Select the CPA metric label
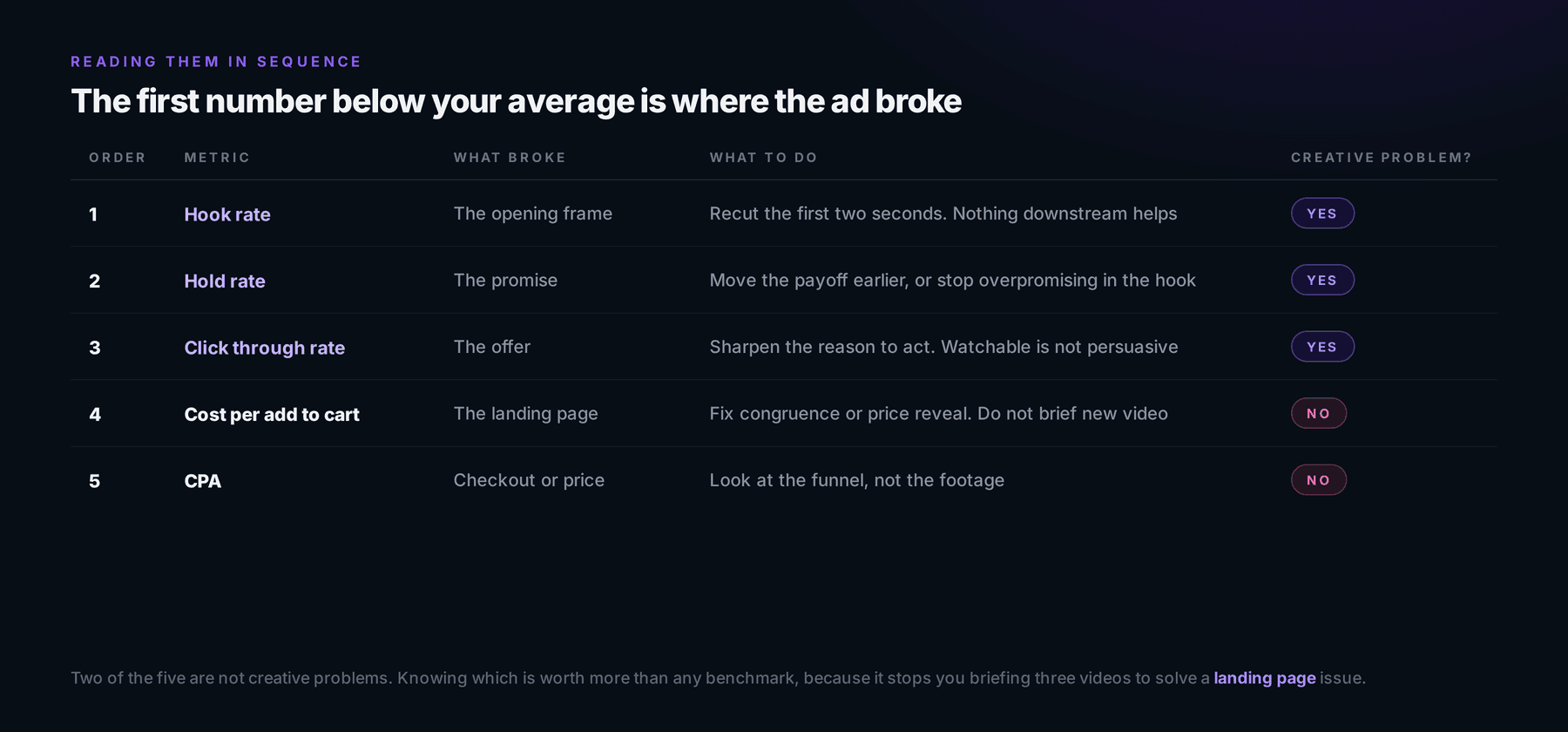This screenshot has width=1568, height=732. 203,481
